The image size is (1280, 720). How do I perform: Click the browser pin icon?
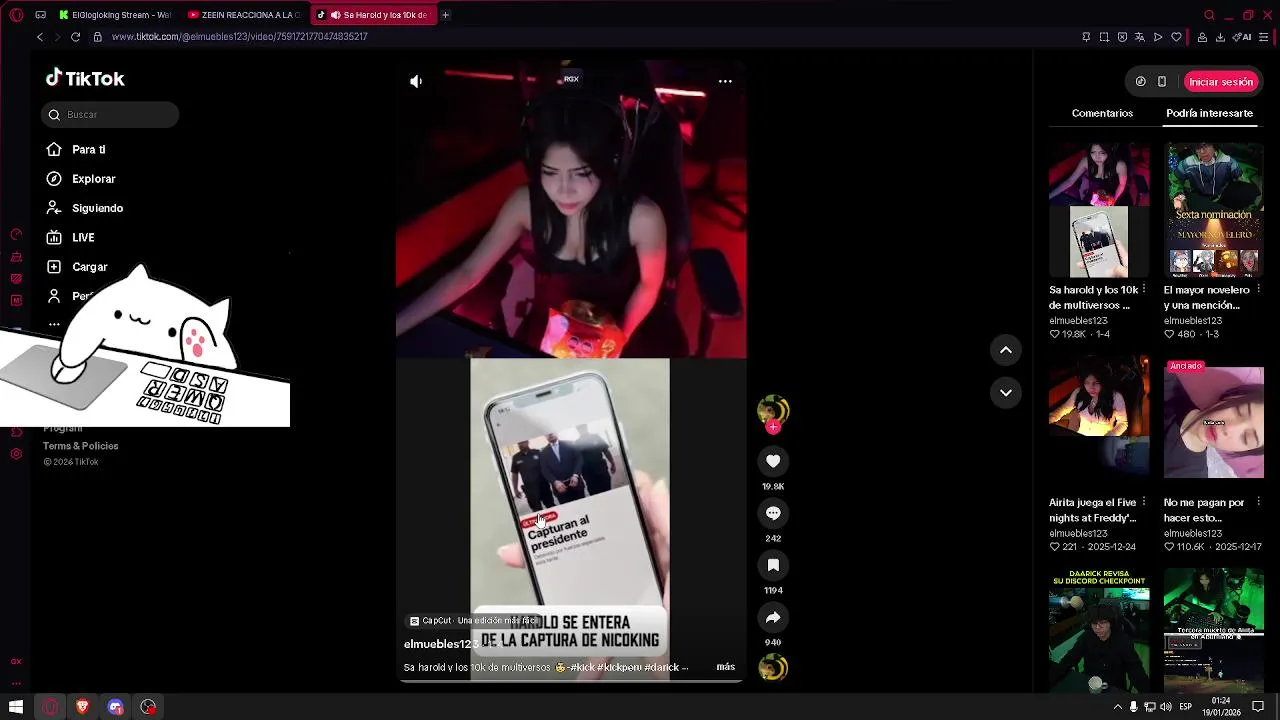coord(1086,37)
